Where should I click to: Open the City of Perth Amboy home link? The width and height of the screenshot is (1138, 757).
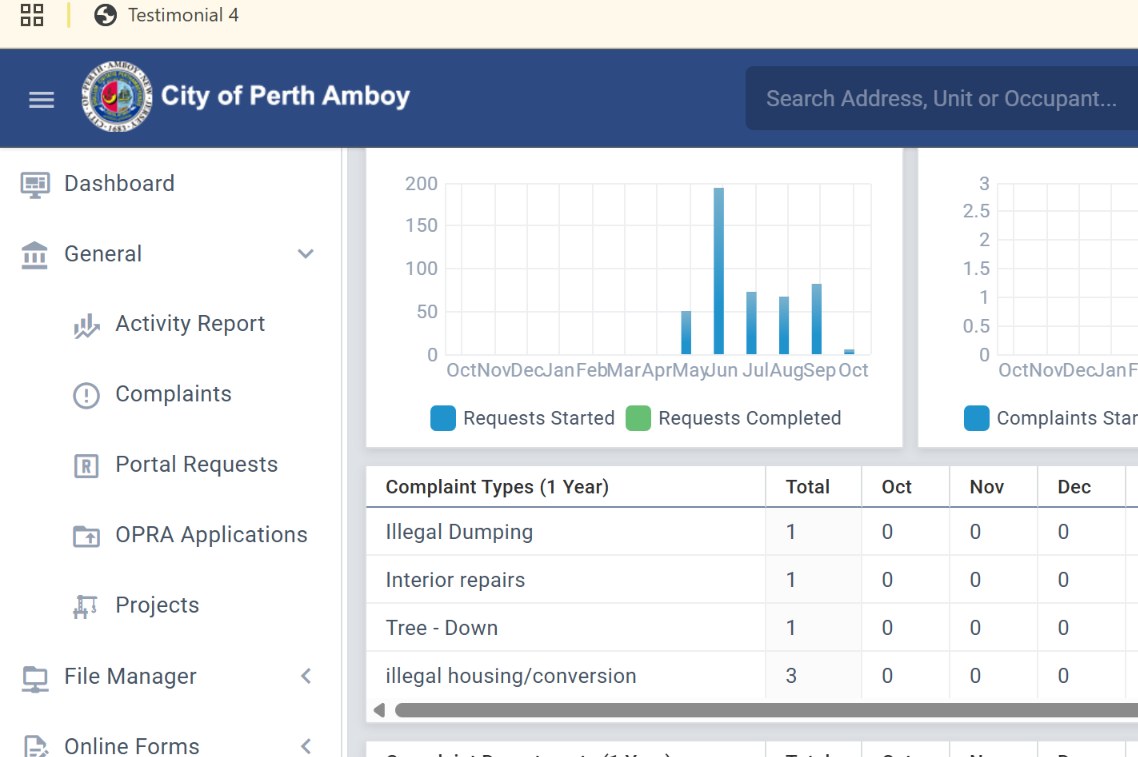285,96
